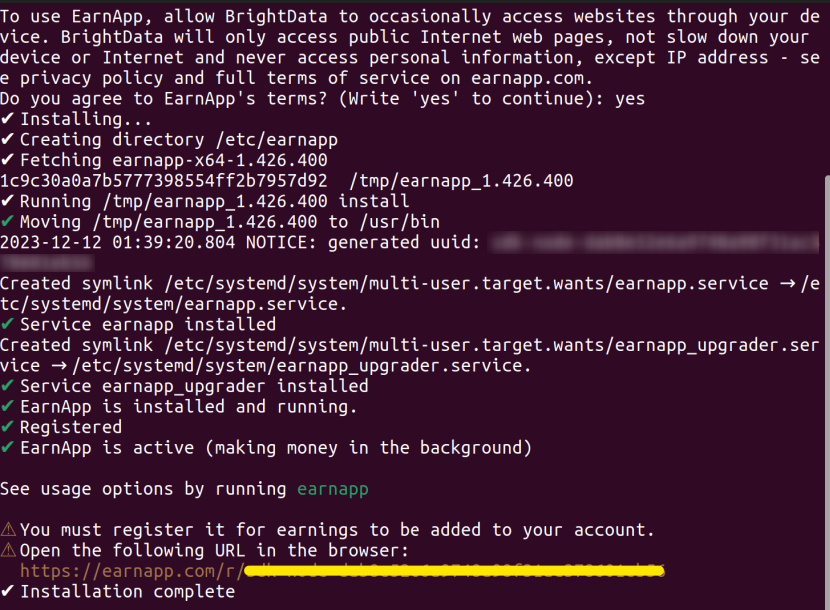Click the typed "yes" response text
The height and width of the screenshot is (610, 830).
[630, 99]
